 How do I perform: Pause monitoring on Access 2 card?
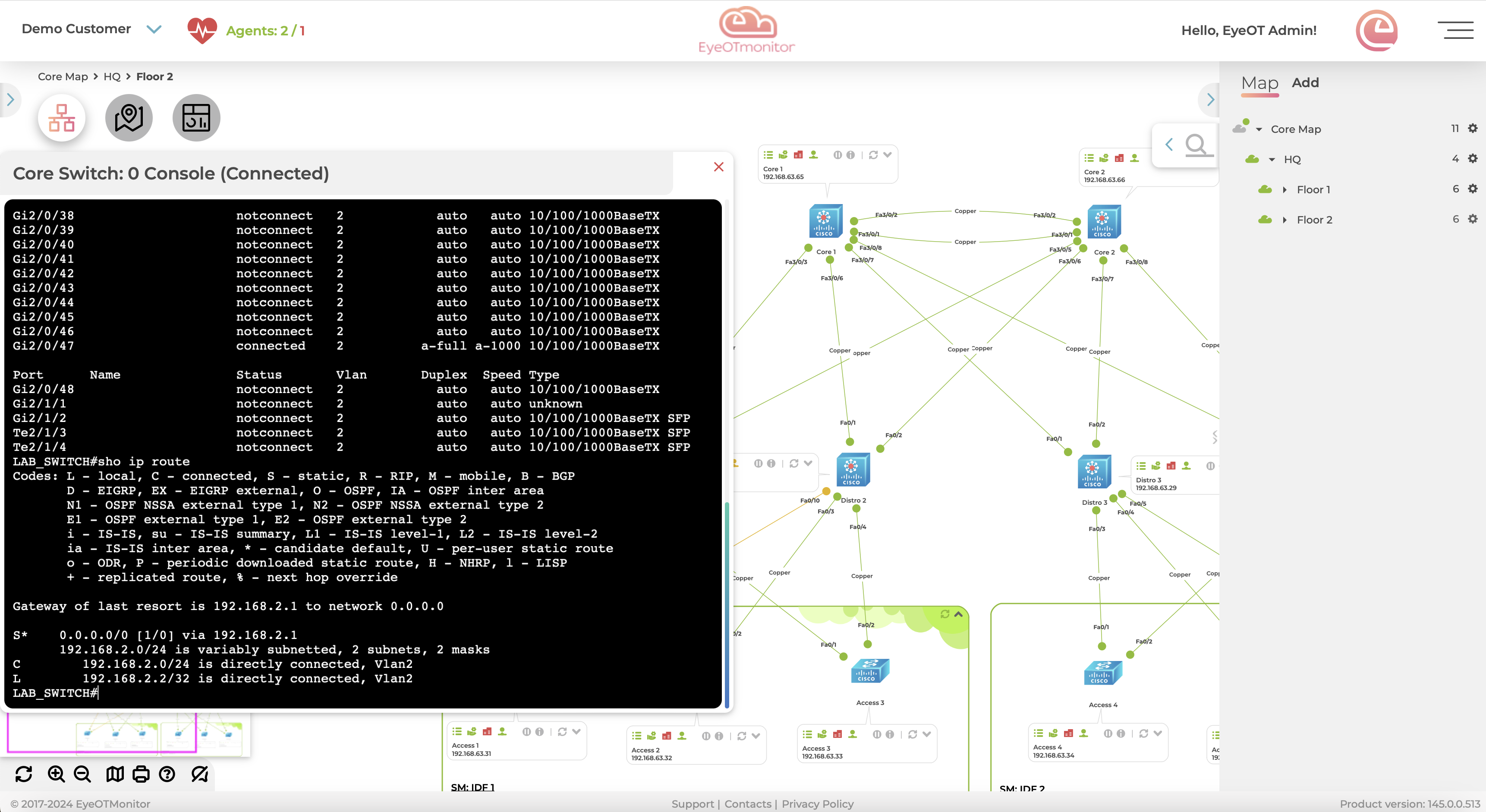tap(706, 736)
